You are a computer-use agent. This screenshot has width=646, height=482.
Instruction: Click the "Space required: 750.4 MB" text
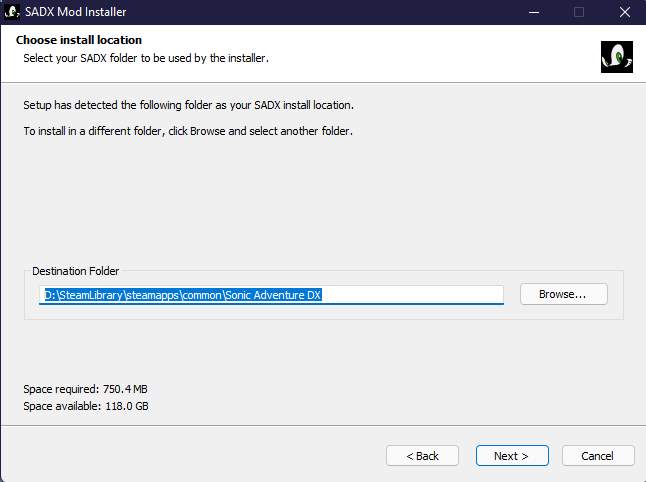tap(85, 388)
